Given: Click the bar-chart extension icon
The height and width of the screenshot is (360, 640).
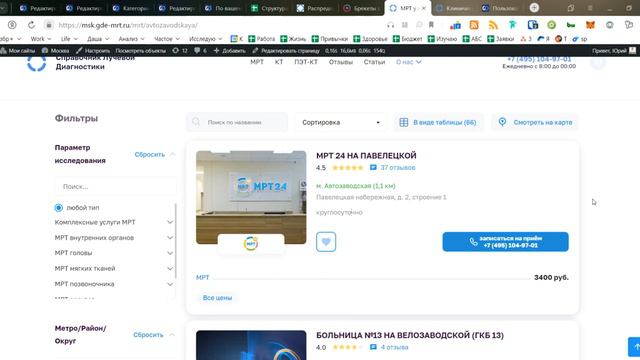Looking at the screenshot, I should tap(455, 25).
